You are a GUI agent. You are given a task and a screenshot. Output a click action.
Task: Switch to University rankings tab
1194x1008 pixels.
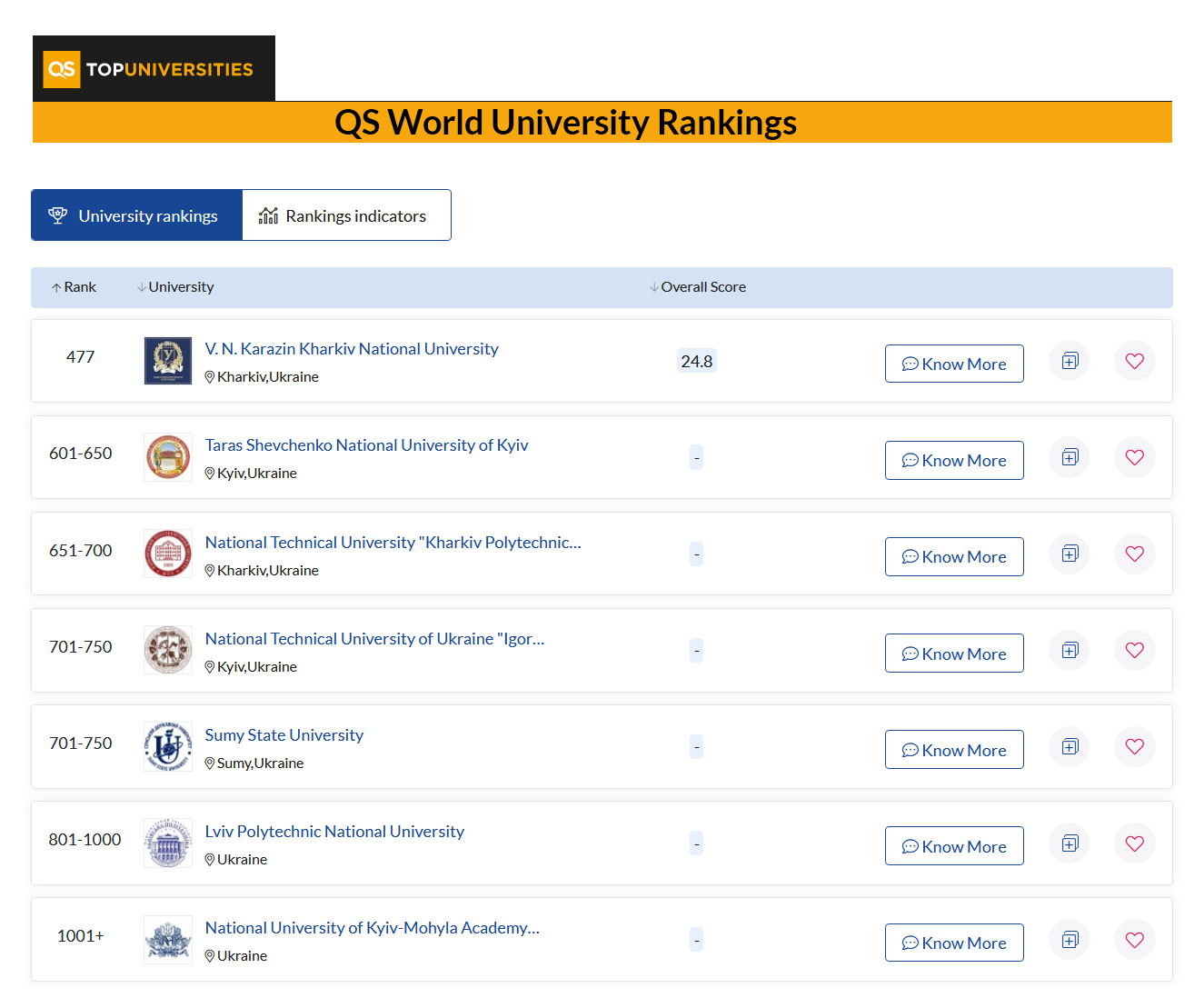click(137, 215)
